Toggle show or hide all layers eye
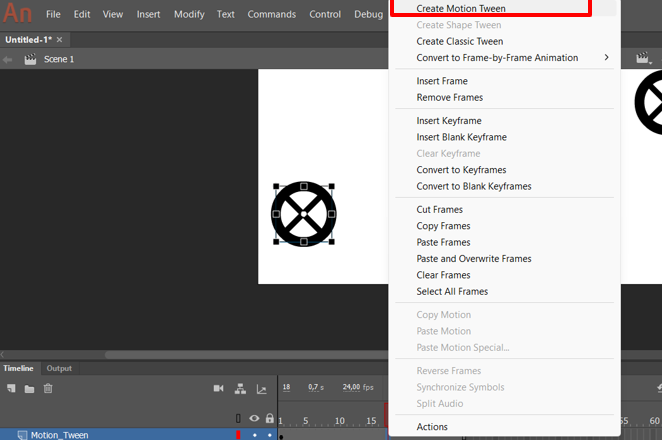 [x=254, y=418]
